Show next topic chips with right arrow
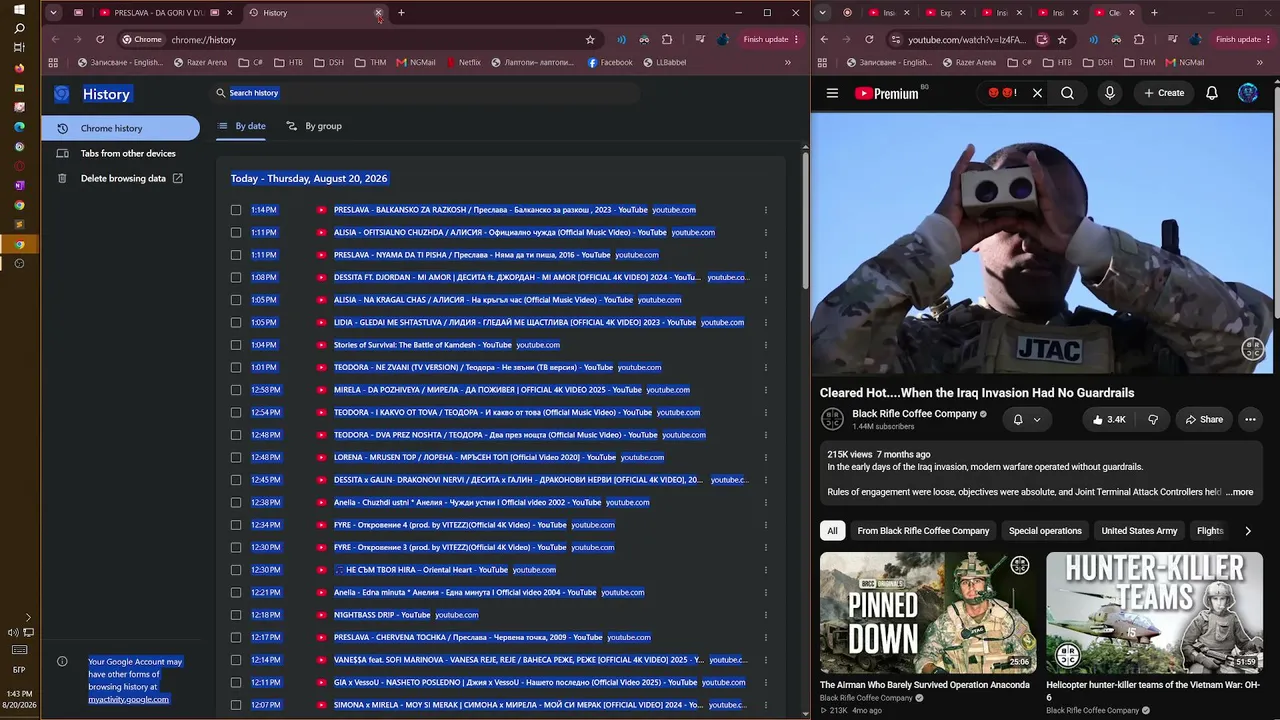Image resolution: width=1280 pixels, height=720 pixels. tap(1248, 531)
